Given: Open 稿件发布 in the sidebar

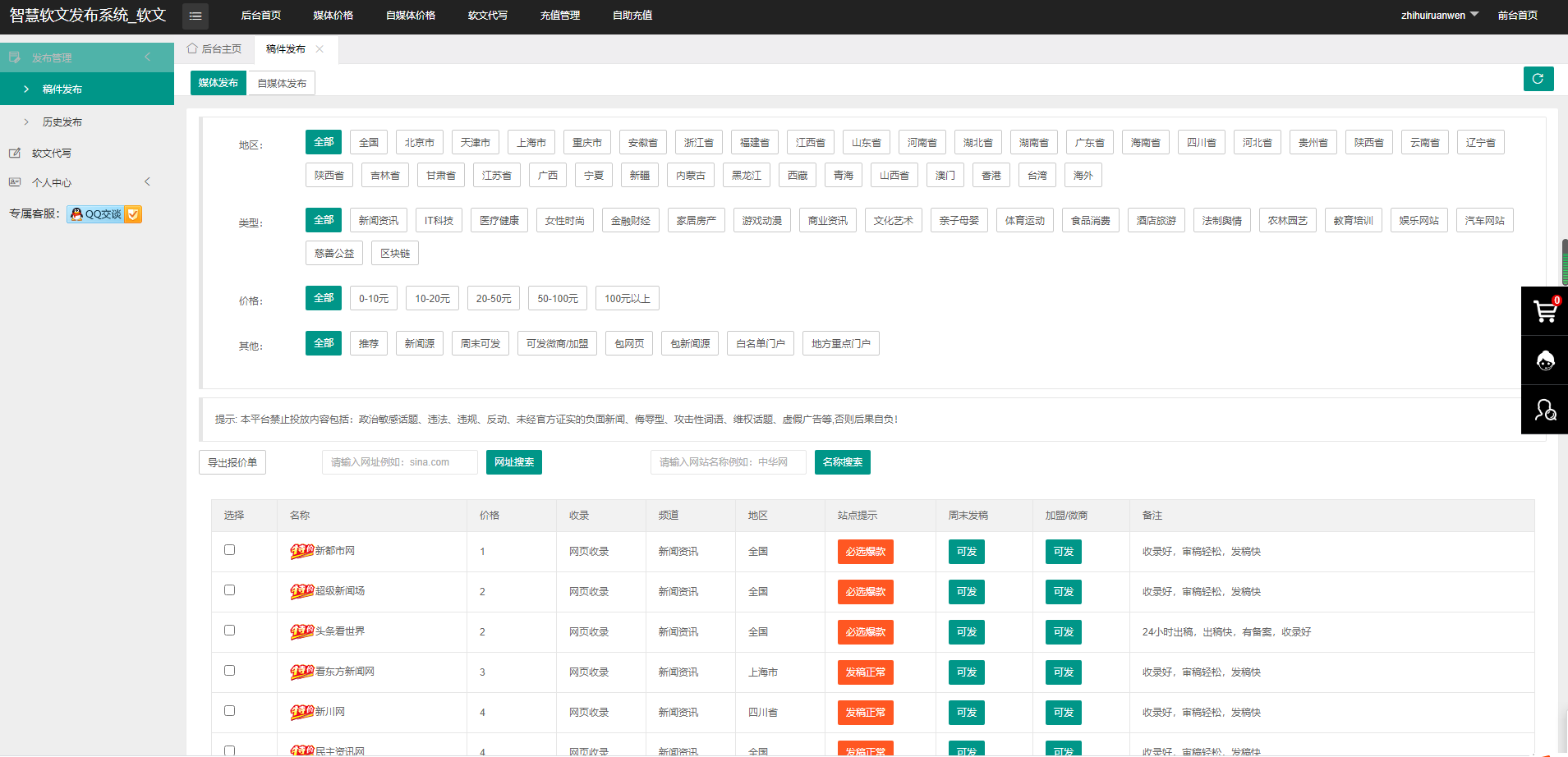Looking at the screenshot, I should click(87, 89).
